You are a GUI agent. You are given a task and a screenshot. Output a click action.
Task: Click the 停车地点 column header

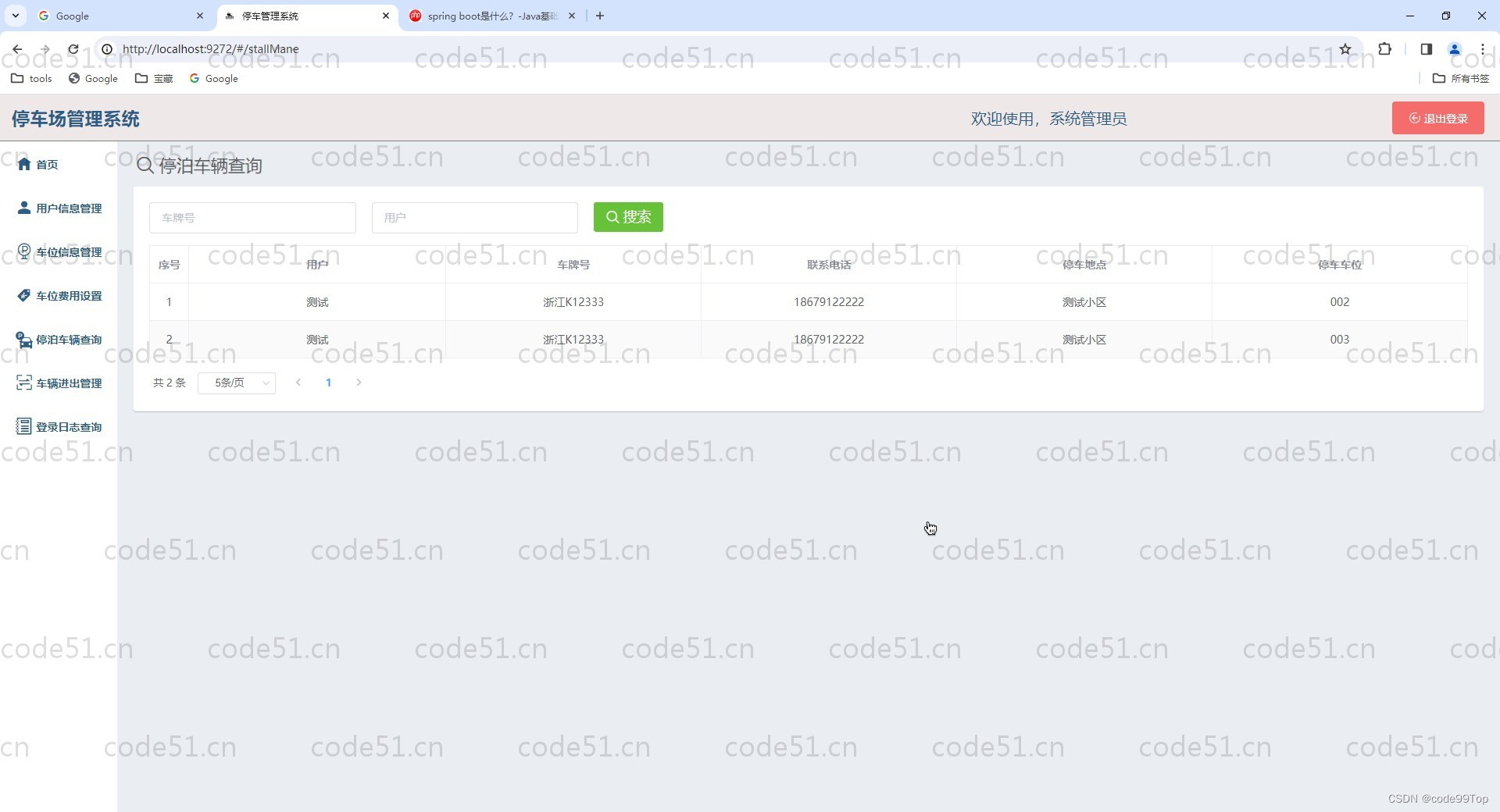(1084, 265)
